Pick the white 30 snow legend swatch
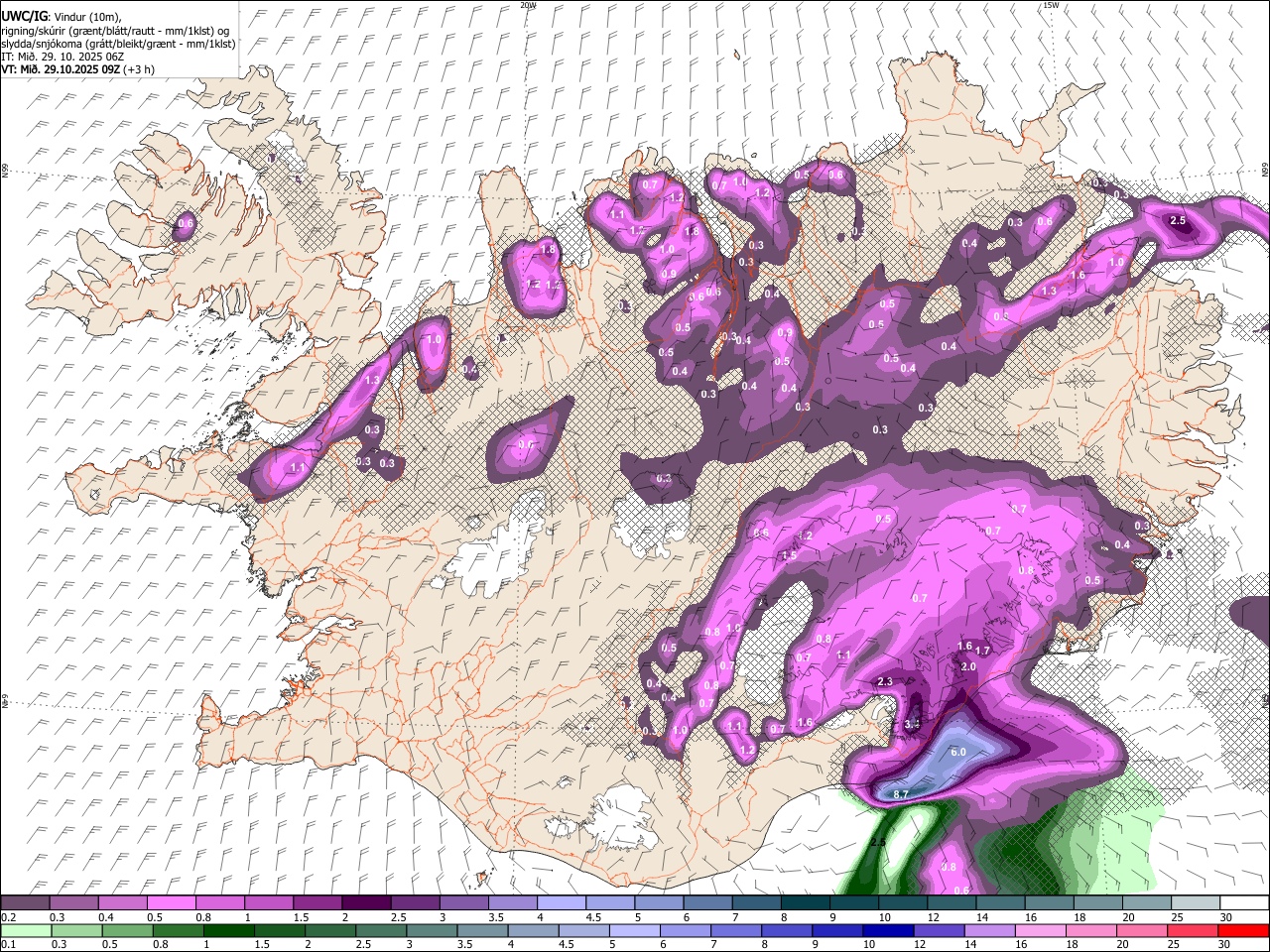 pyautogui.click(x=1244, y=903)
